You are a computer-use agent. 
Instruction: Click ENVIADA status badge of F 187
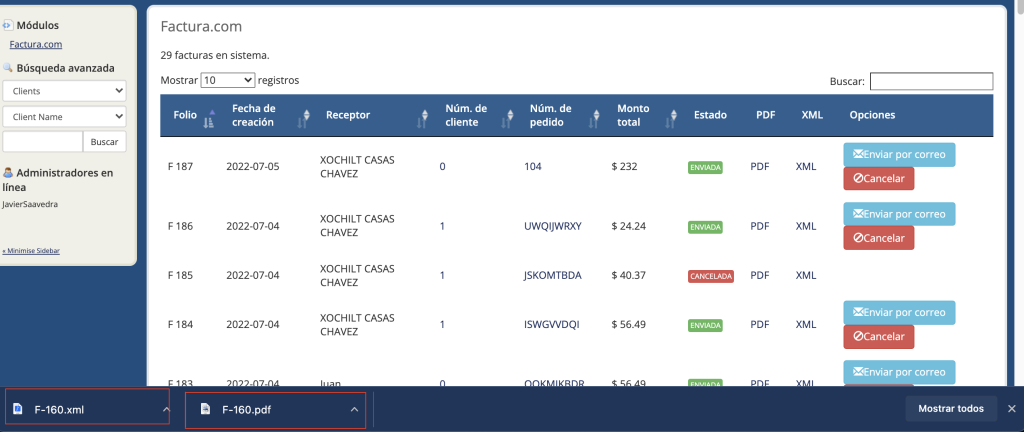coord(705,168)
